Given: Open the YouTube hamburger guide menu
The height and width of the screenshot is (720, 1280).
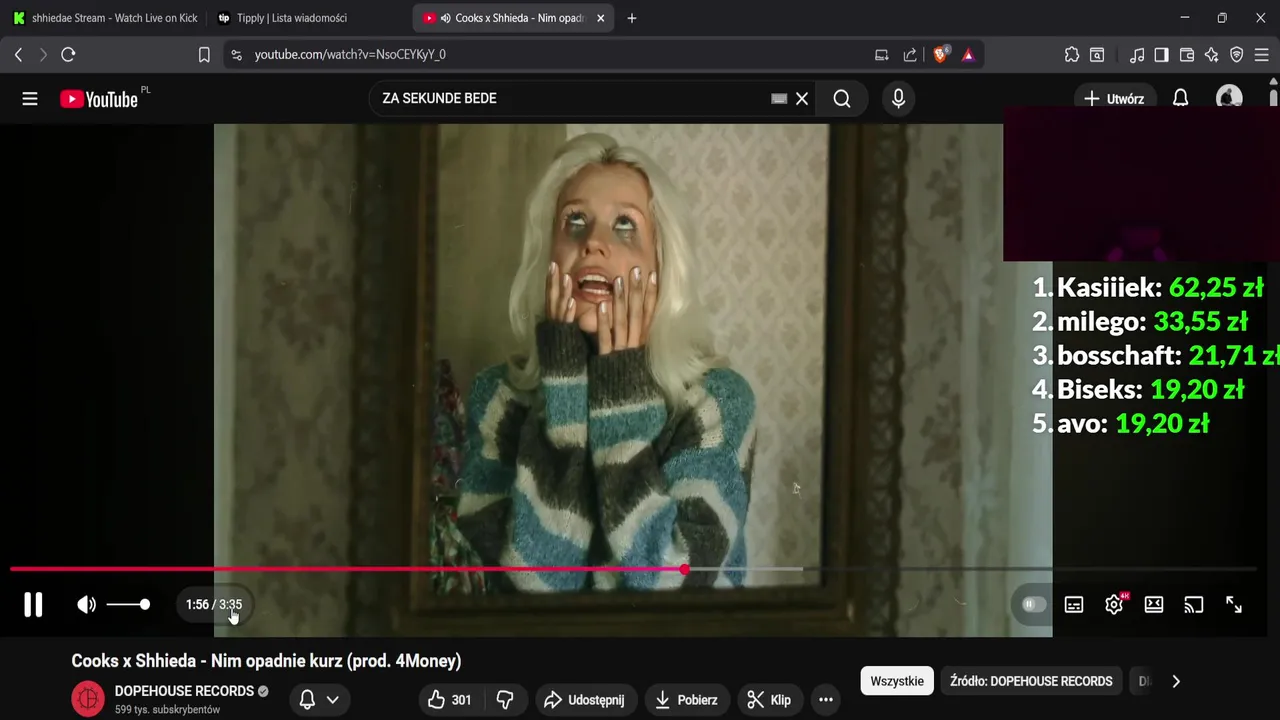Looking at the screenshot, I should [x=30, y=98].
